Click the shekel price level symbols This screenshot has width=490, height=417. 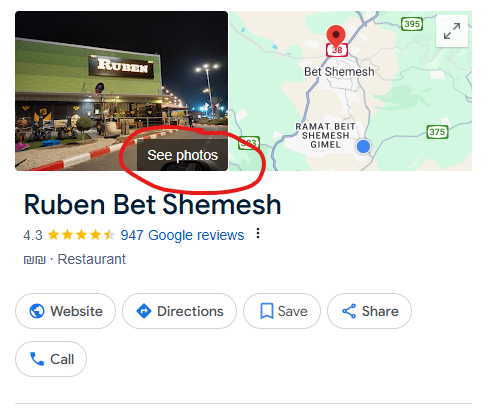34,260
